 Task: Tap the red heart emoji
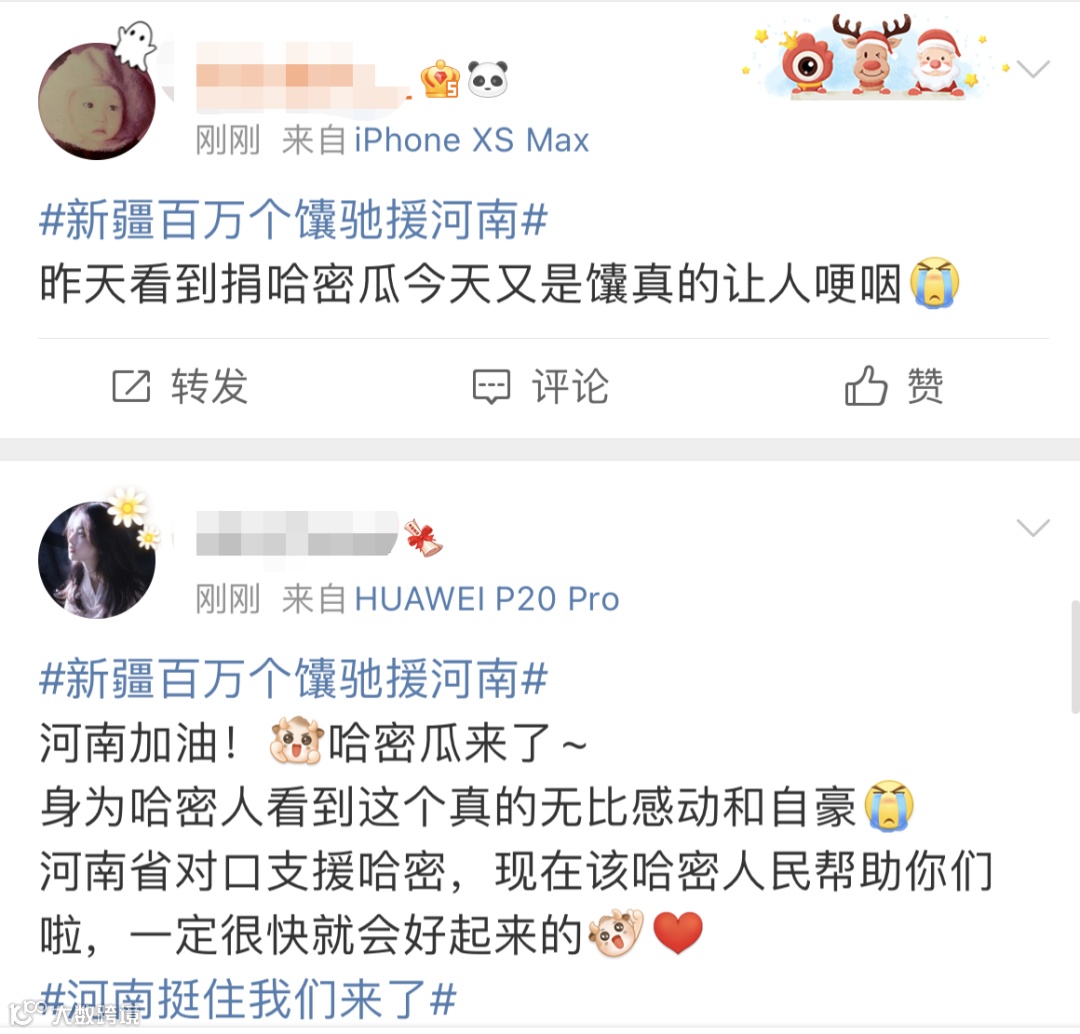678,932
